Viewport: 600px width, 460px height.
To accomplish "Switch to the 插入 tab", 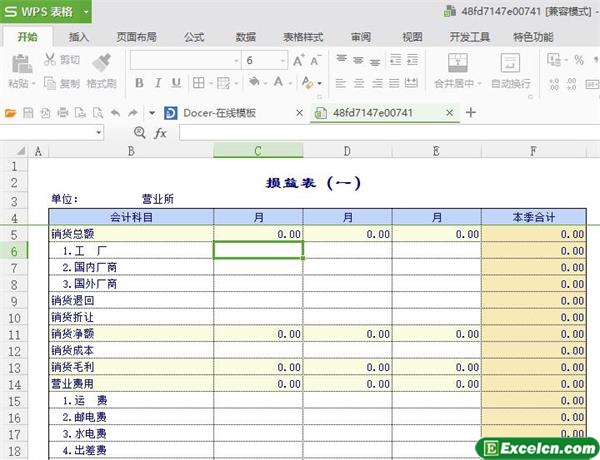I will 78,37.
